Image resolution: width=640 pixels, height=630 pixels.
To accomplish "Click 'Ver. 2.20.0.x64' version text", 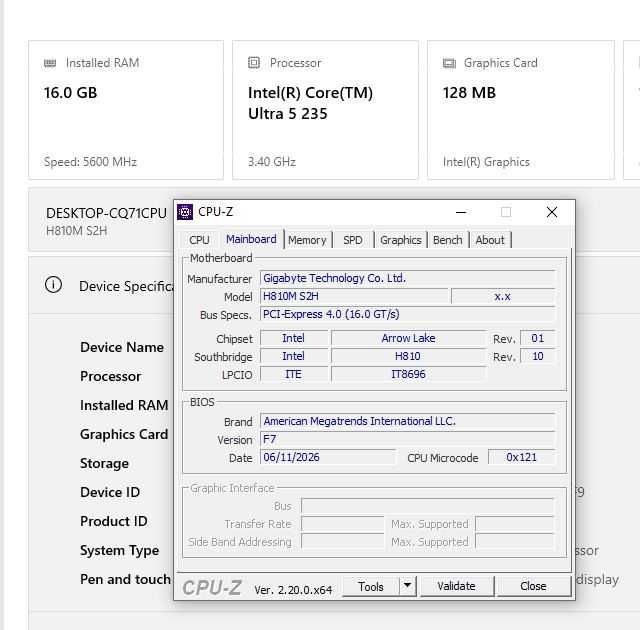I will 293,590.
